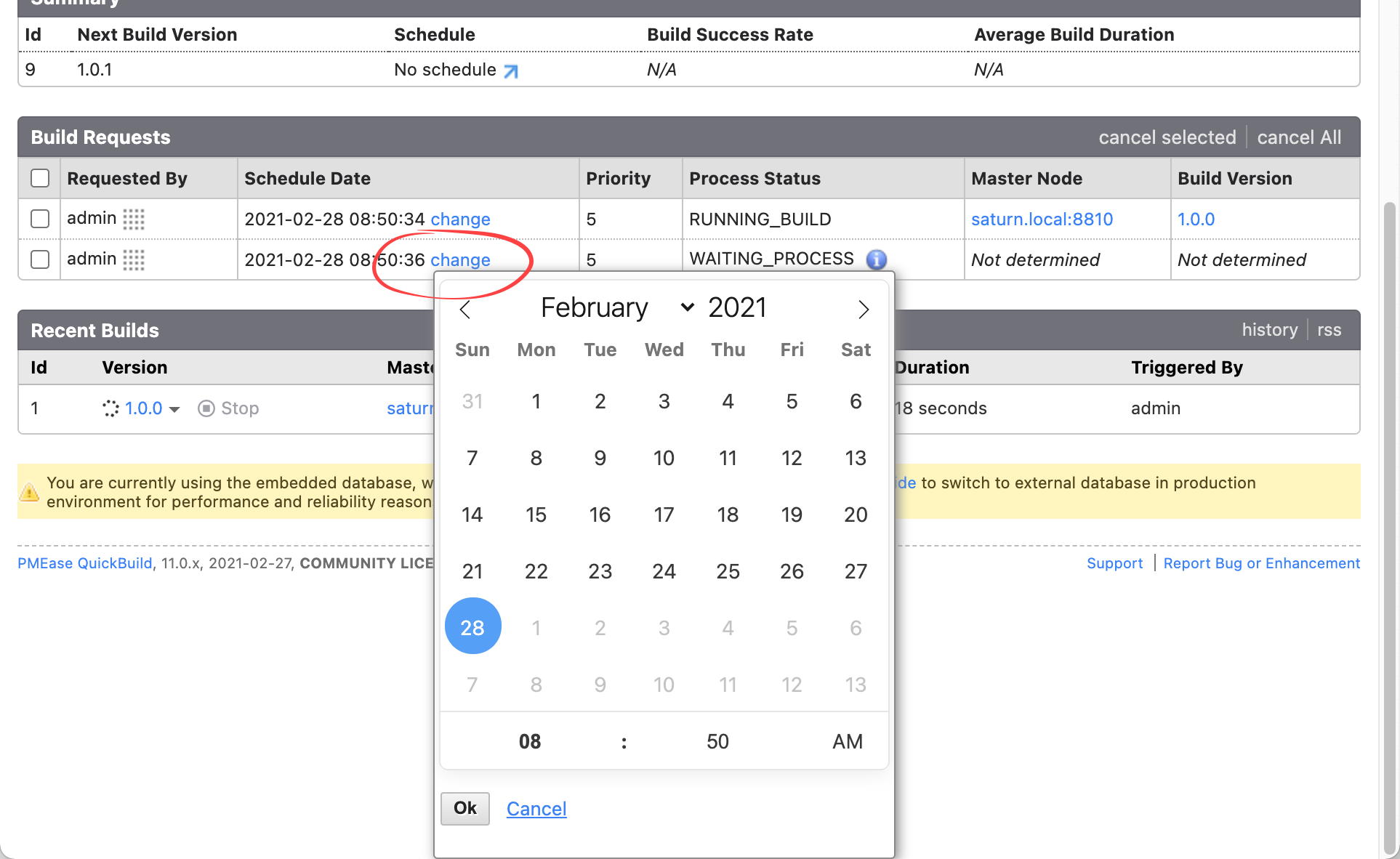
Task: Click grid icon next to first admin
Action: pos(134,219)
